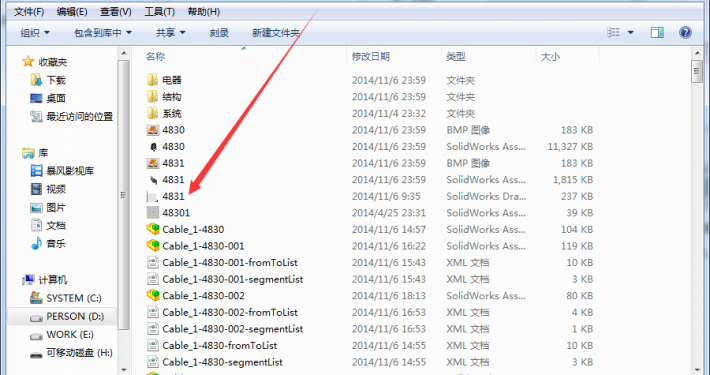This screenshot has width=710, height=375.
Task: Click the 可移动磁盘 (H:) drive icon
Action: [x=36, y=355]
